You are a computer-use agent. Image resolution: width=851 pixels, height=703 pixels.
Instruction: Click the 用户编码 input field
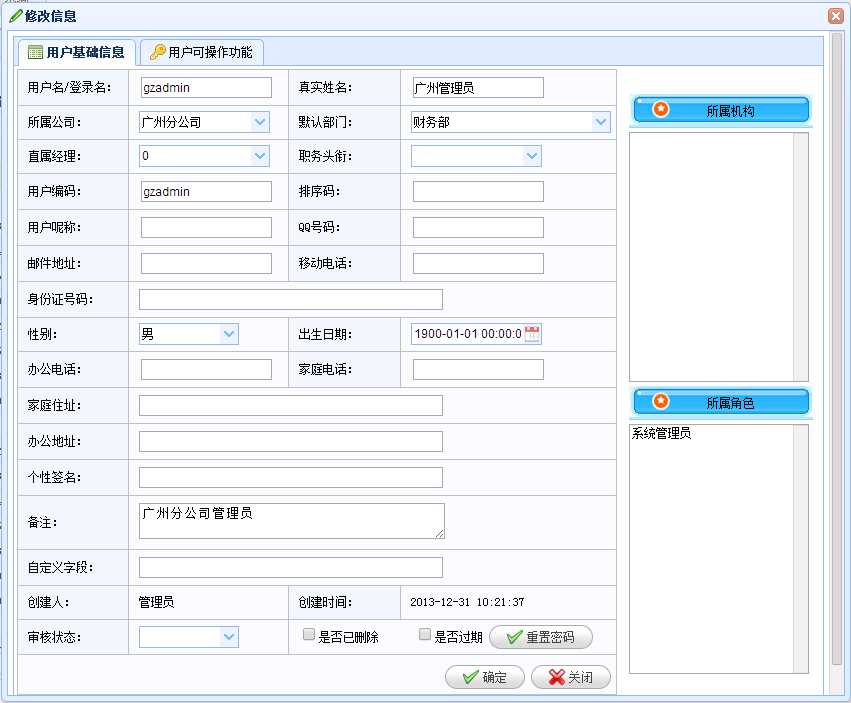206,192
